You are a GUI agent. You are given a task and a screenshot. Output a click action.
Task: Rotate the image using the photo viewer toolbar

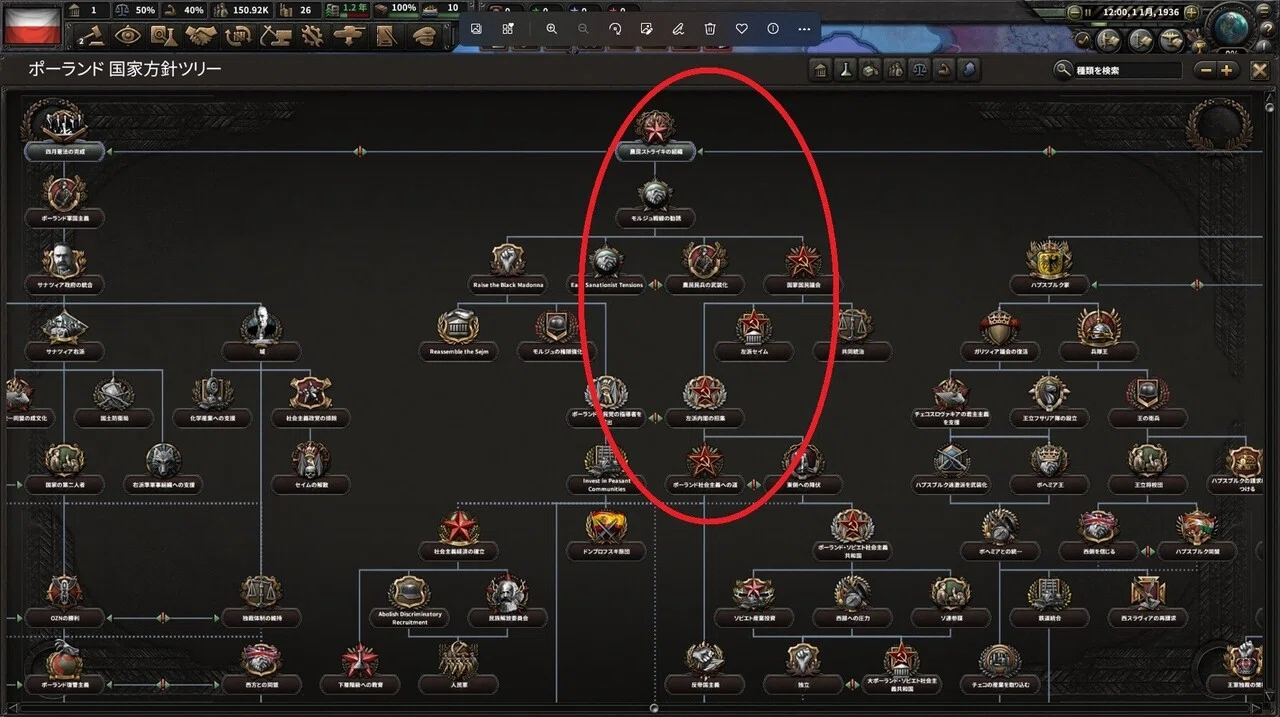pyautogui.click(x=615, y=29)
